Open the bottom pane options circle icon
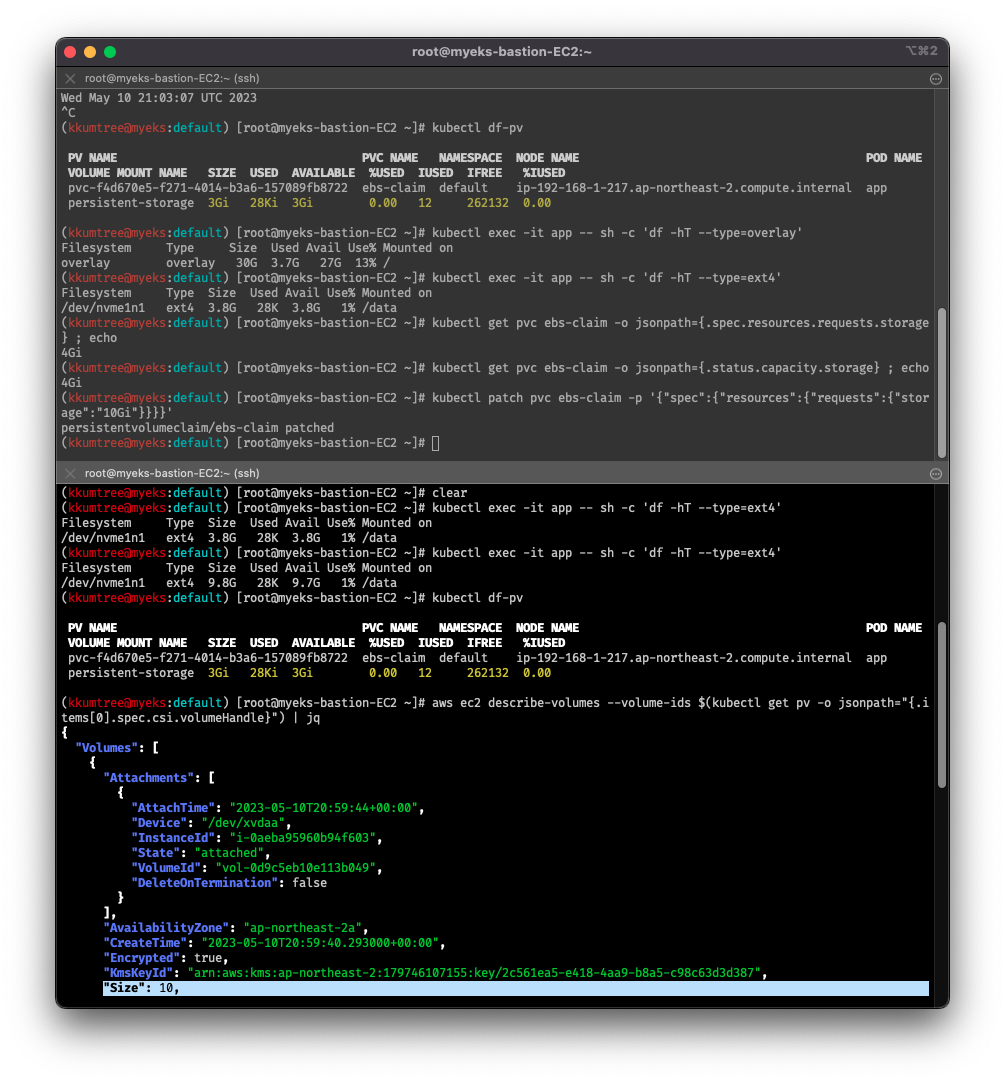 936,473
